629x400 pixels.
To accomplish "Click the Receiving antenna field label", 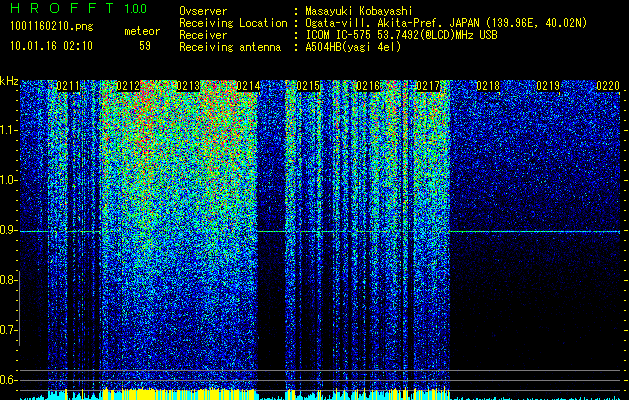I will pyautogui.click(x=230, y=47).
